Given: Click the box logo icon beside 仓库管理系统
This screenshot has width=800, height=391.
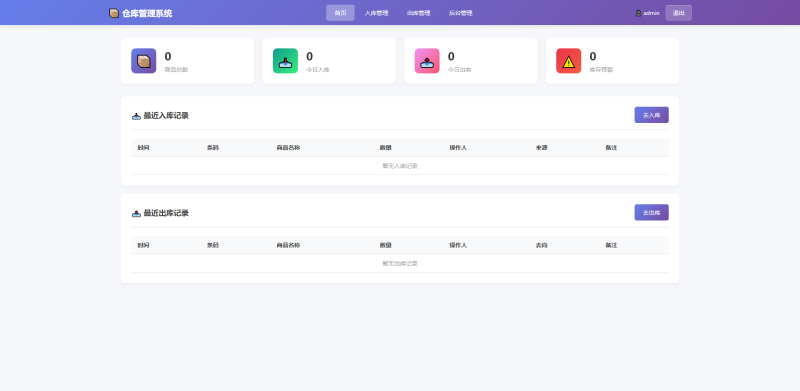Looking at the screenshot, I should [x=114, y=13].
